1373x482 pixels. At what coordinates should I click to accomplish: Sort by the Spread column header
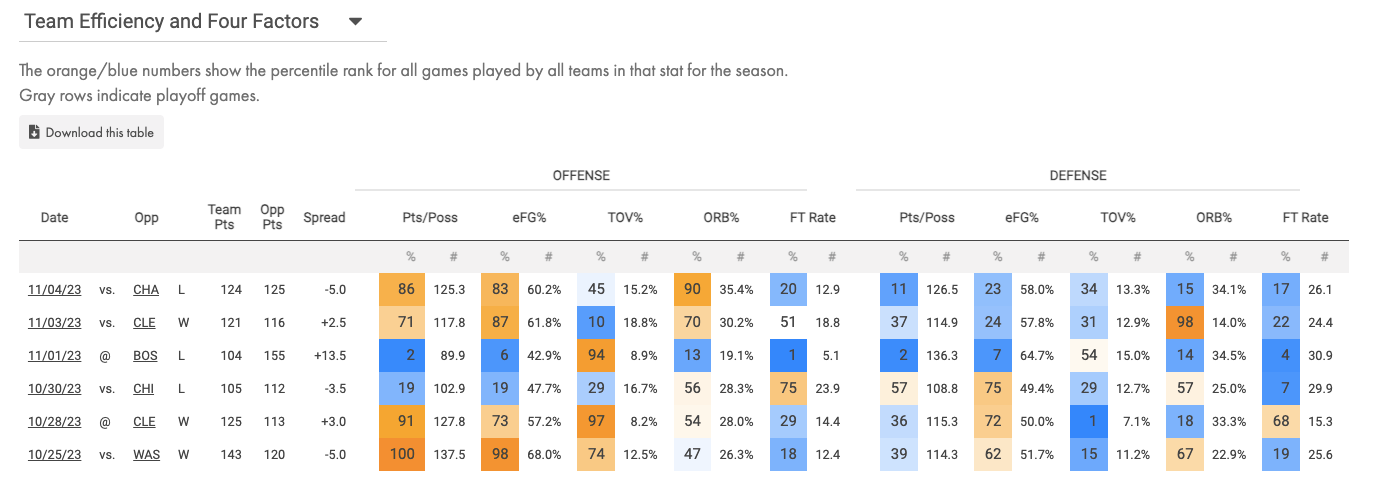(324, 217)
